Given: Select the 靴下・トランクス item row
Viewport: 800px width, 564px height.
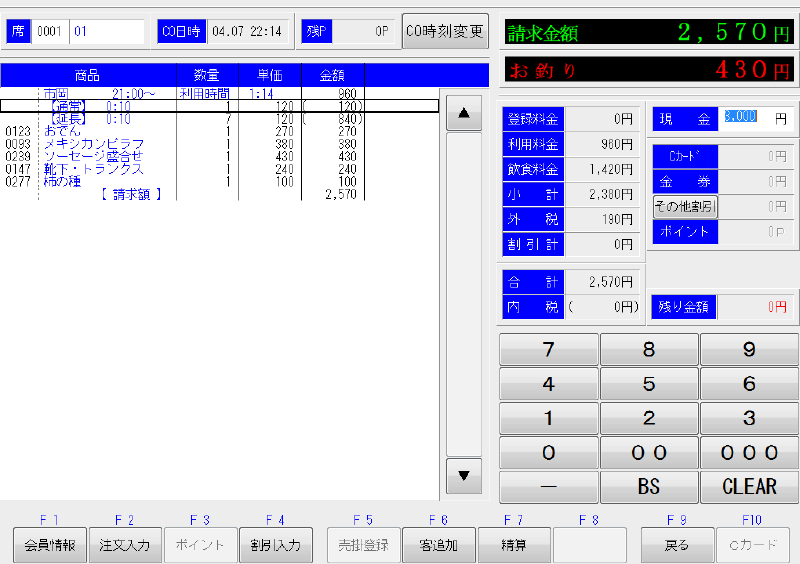Looking at the screenshot, I should 219,169.
